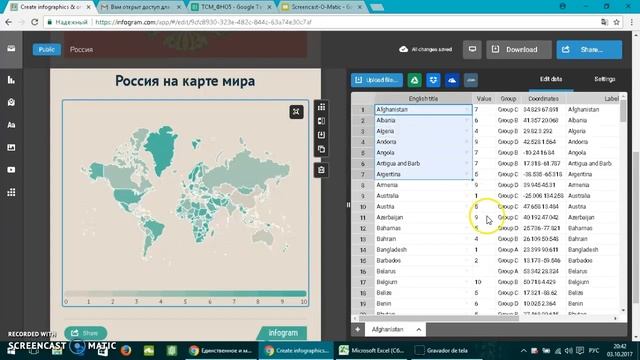Open the map elements panel in sidebar
The width and height of the screenshot is (640, 360).
(x=11, y=102)
